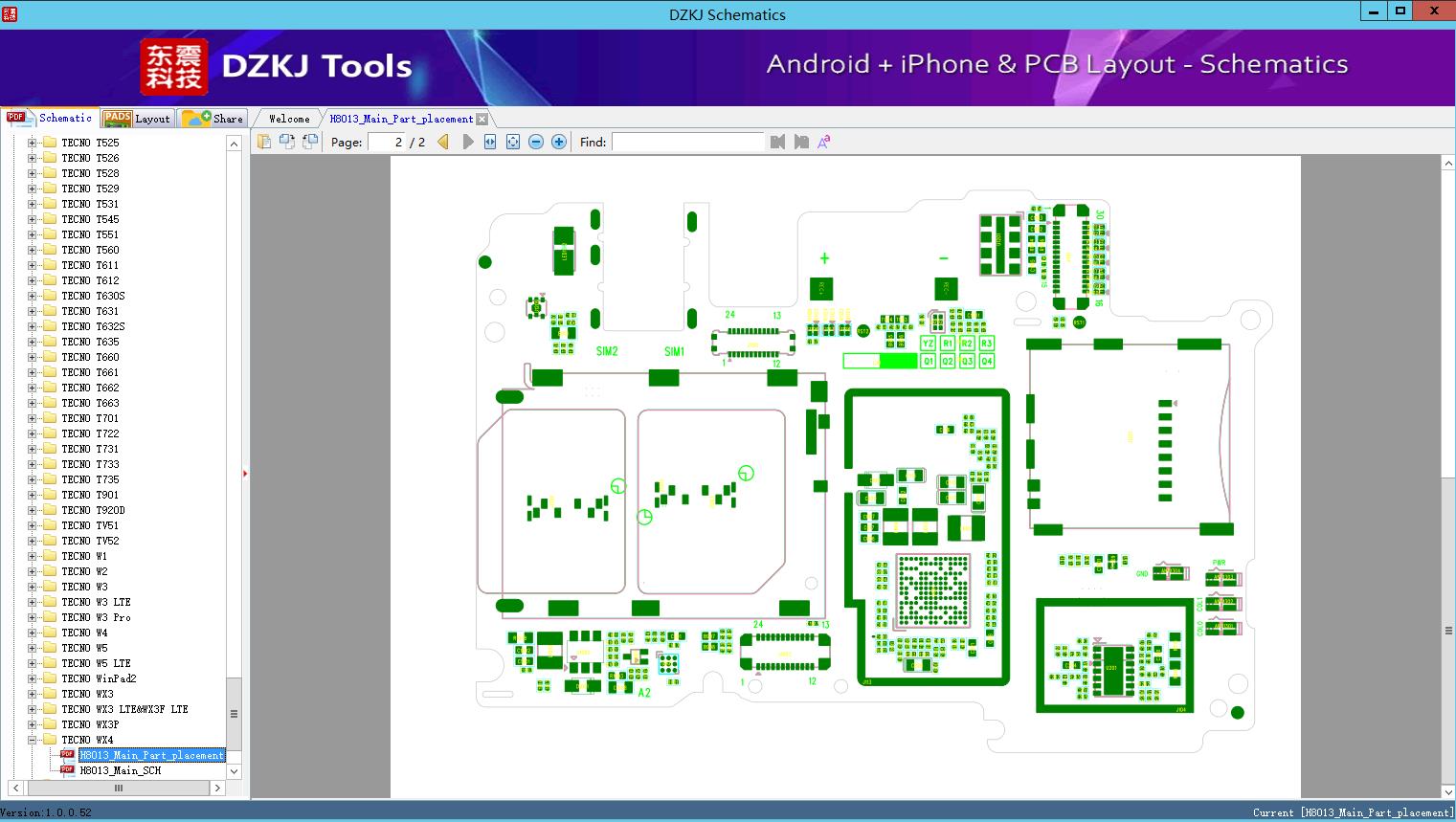Screen dimensions: 1456x822
Task: Select the TECNO T551 tree entry
Action: [x=90, y=233]
